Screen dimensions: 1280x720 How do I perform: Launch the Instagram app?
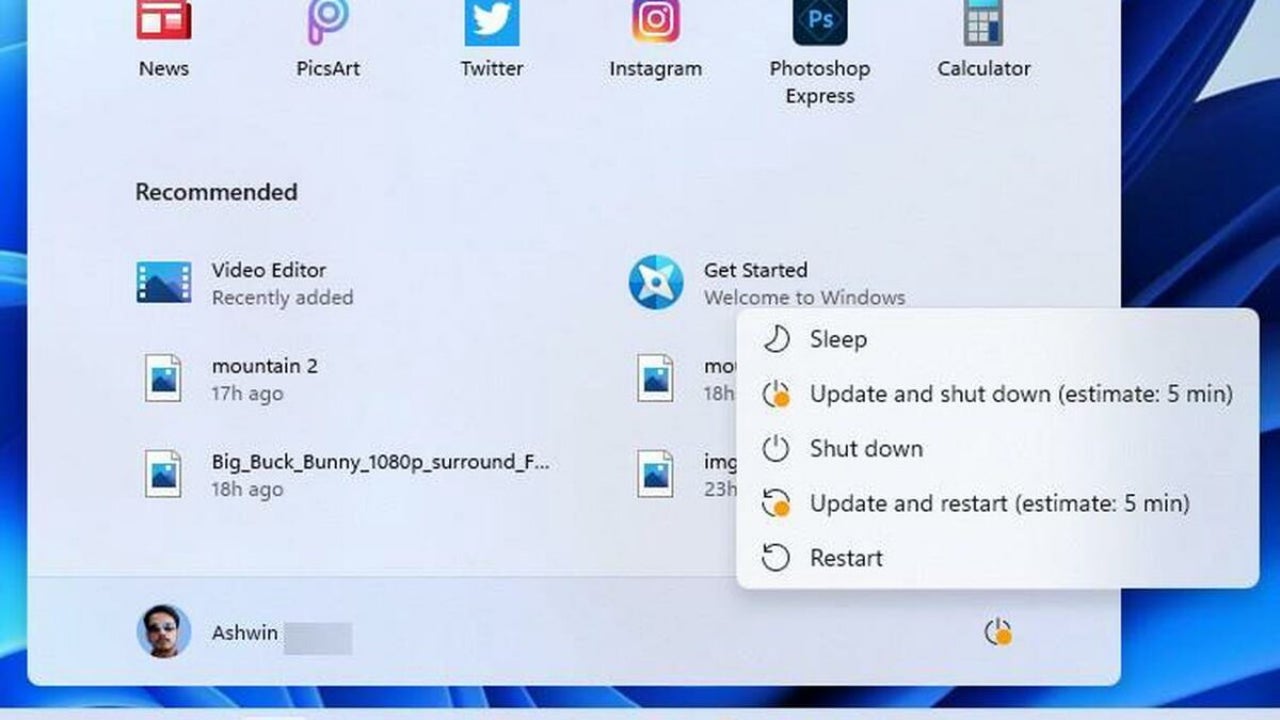(x=656, y=21)
